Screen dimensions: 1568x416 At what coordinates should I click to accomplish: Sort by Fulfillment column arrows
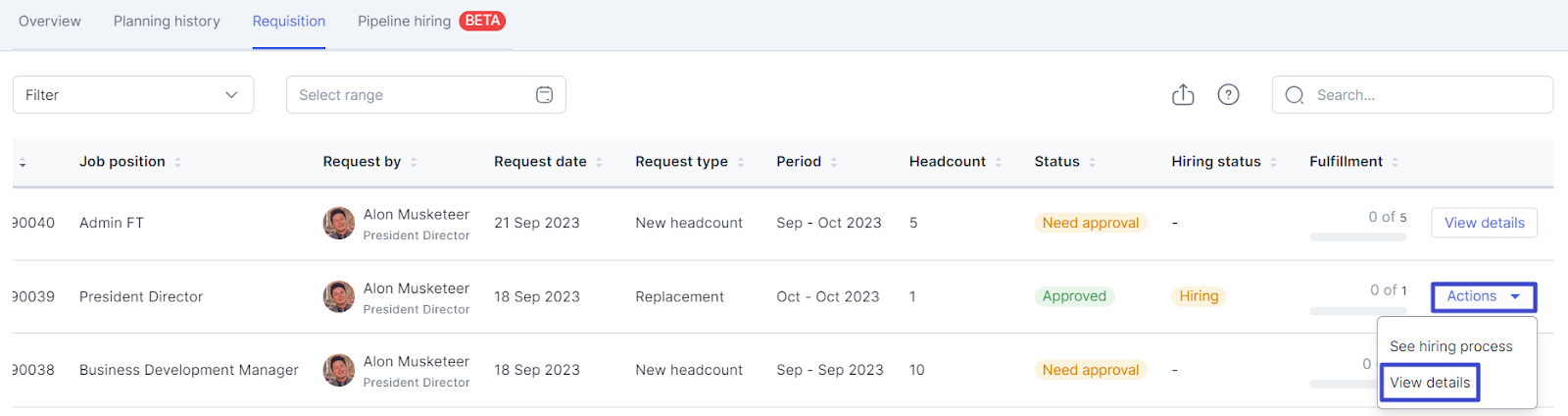(1395, 162)
